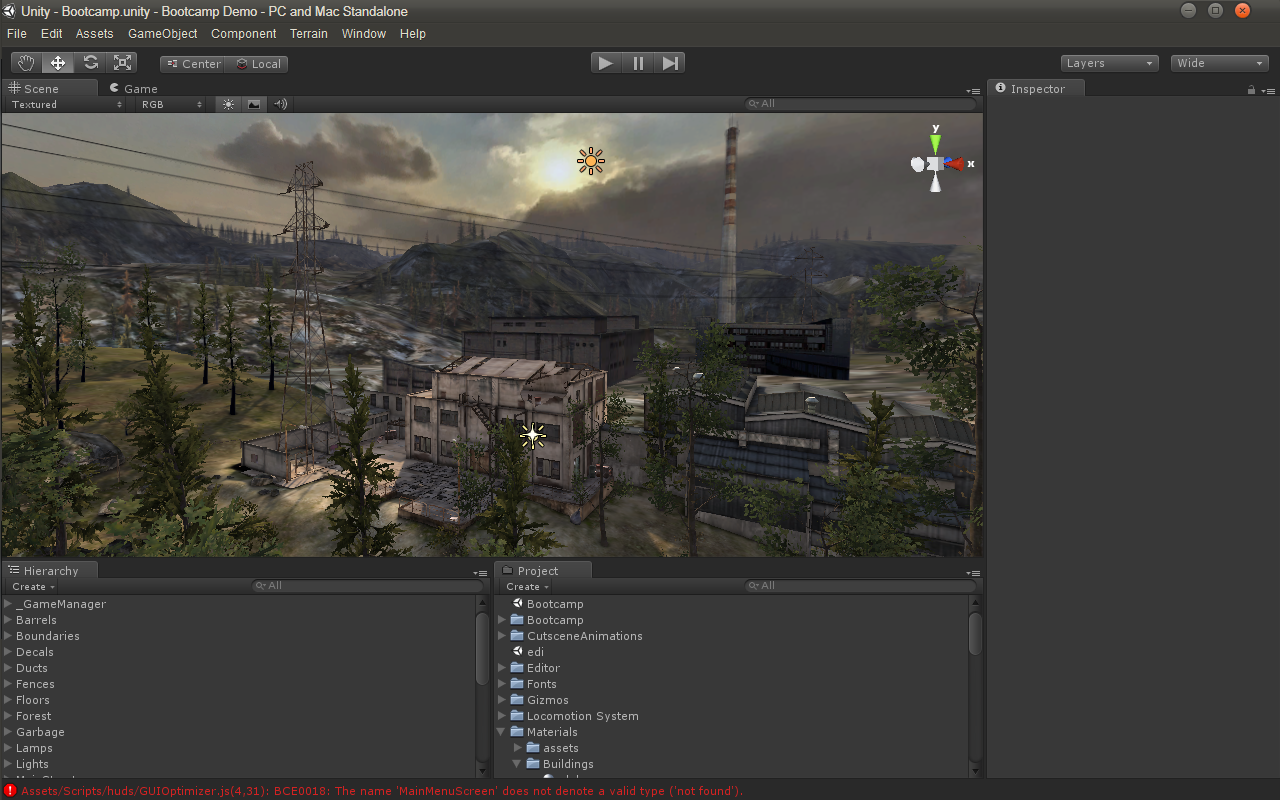Toggle scene skybox and overlay image button
The height and width of the screenshot is (800, 1280).
point(254,104)
